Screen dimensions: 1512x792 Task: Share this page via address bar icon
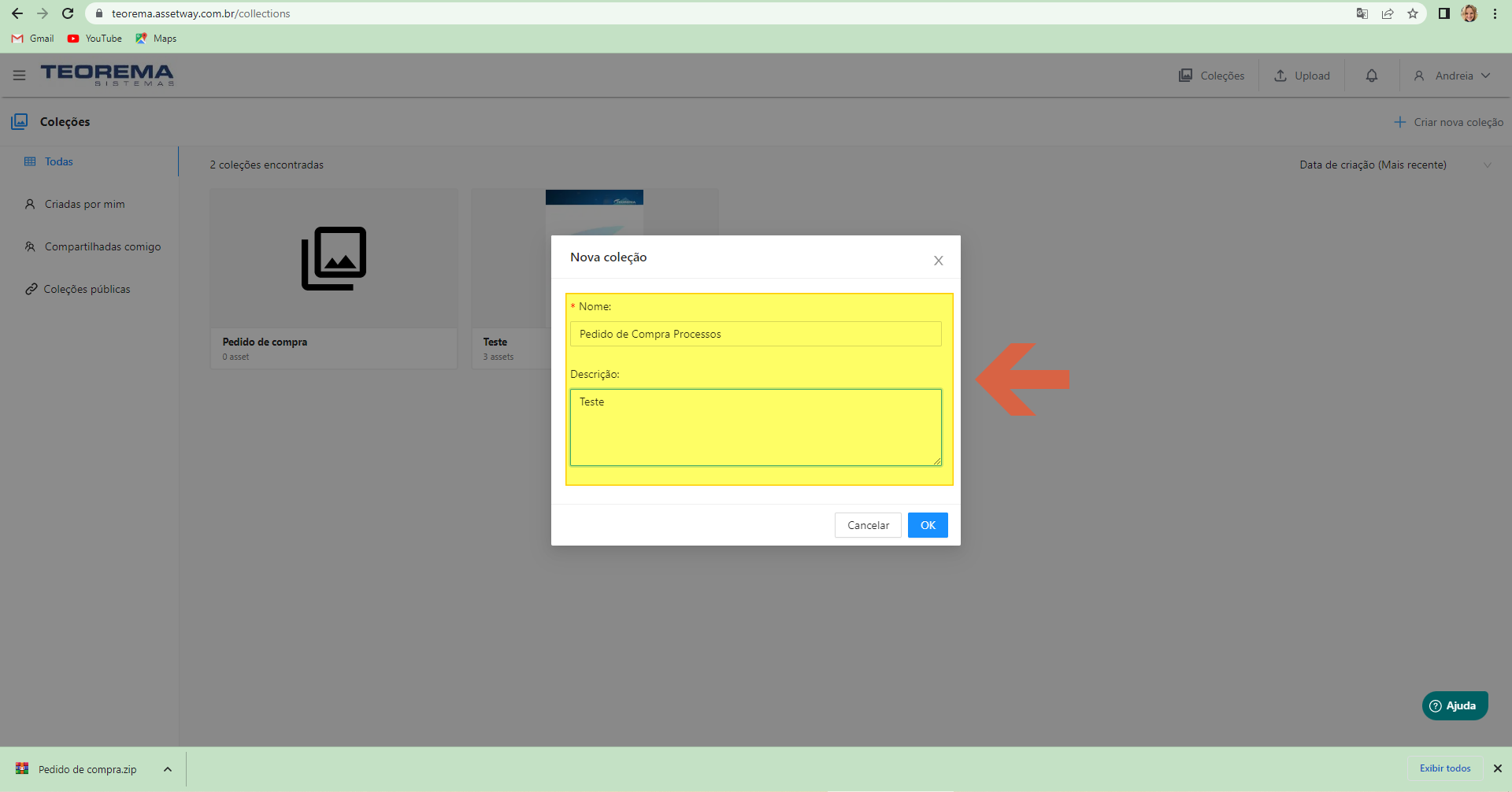pos(1388,13)
